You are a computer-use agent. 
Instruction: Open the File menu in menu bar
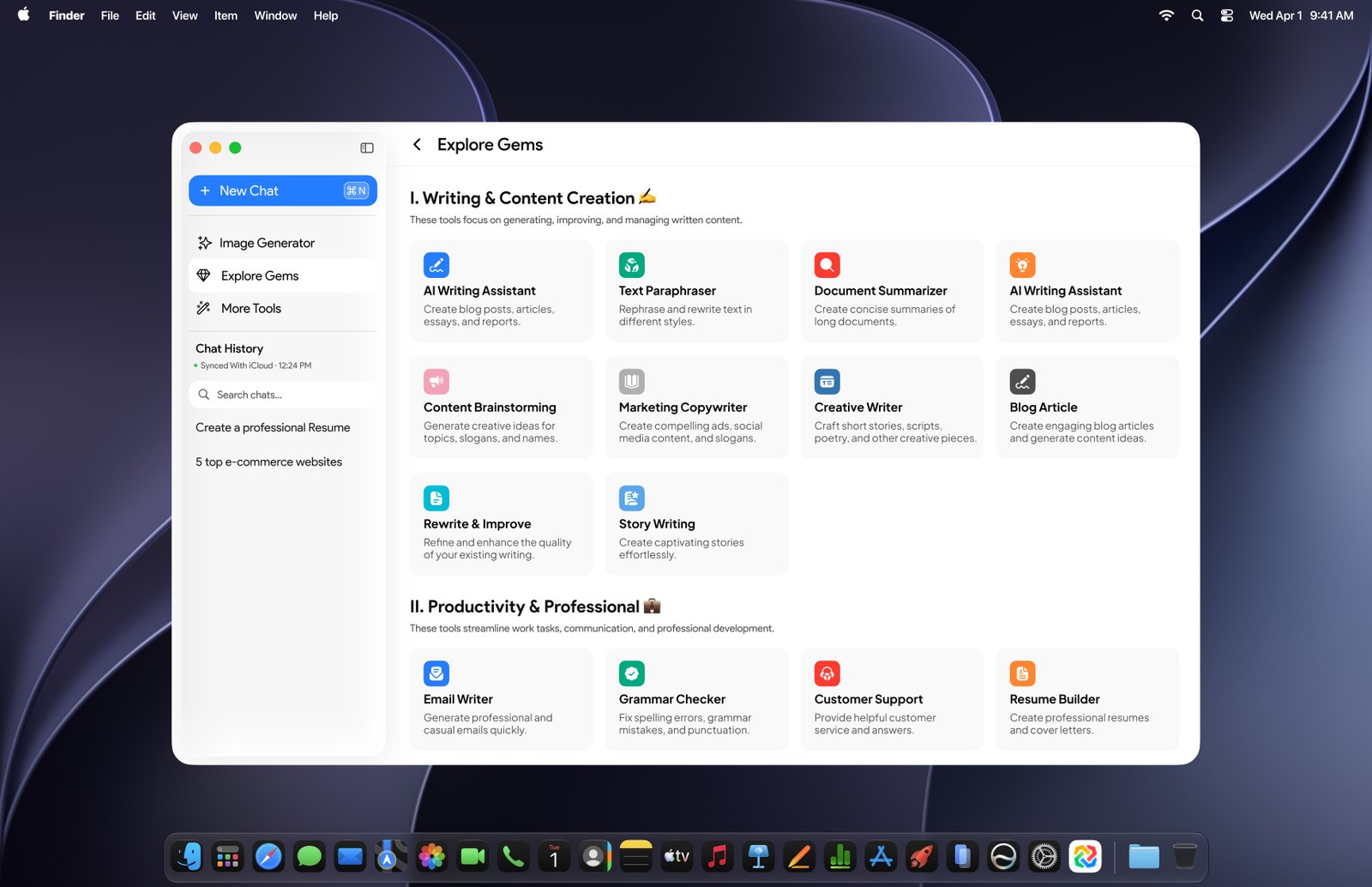[110, 15]
